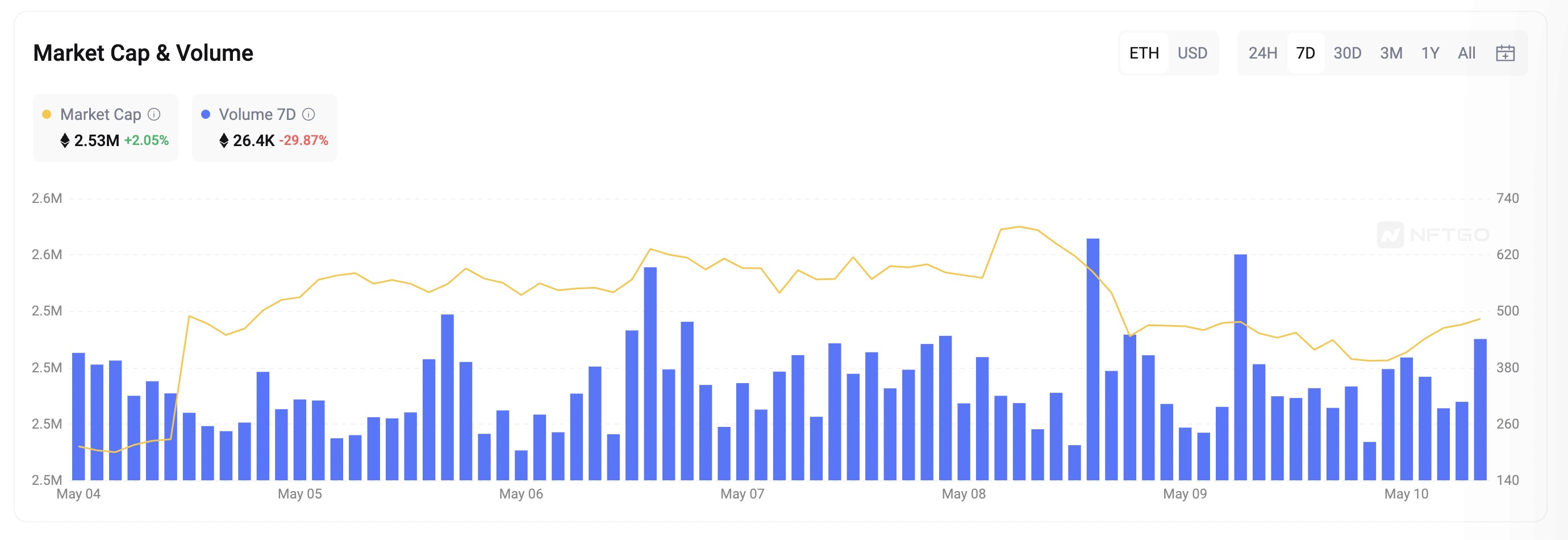Viewport: 1568px width, 540px height.
Task: Click the Ethereum icon beside 2.53M
Action: coord(65,140)
